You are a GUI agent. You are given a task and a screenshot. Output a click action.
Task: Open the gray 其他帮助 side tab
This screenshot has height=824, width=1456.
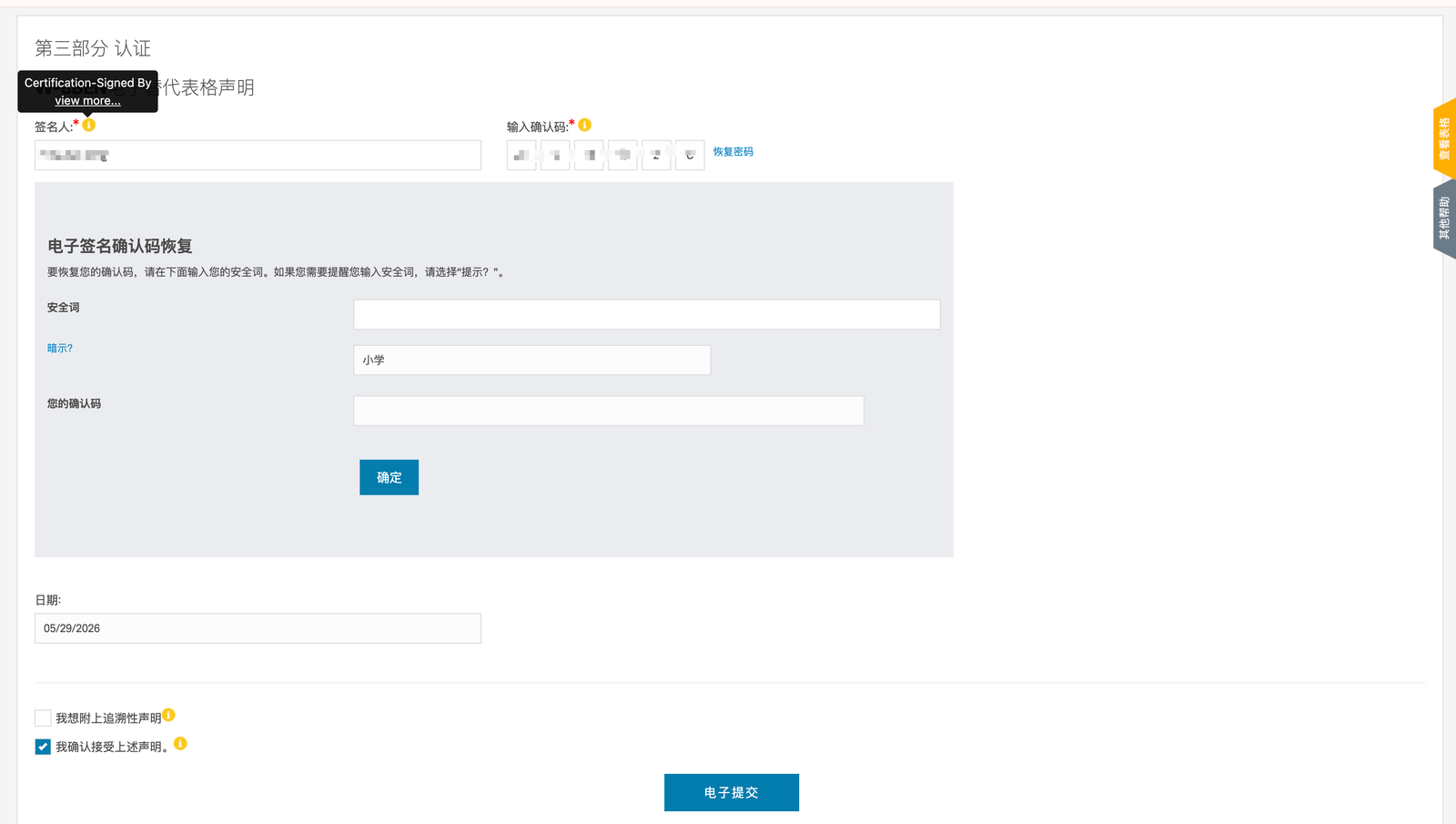1444,219
